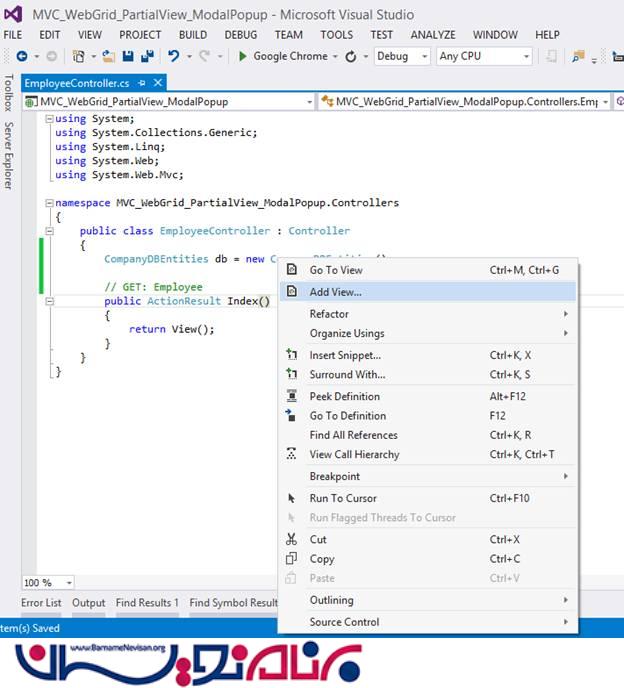The width and height of the screenshot is (624, 688).
Task: Click the Save file icon in toolbar
Action: (129, 57)
